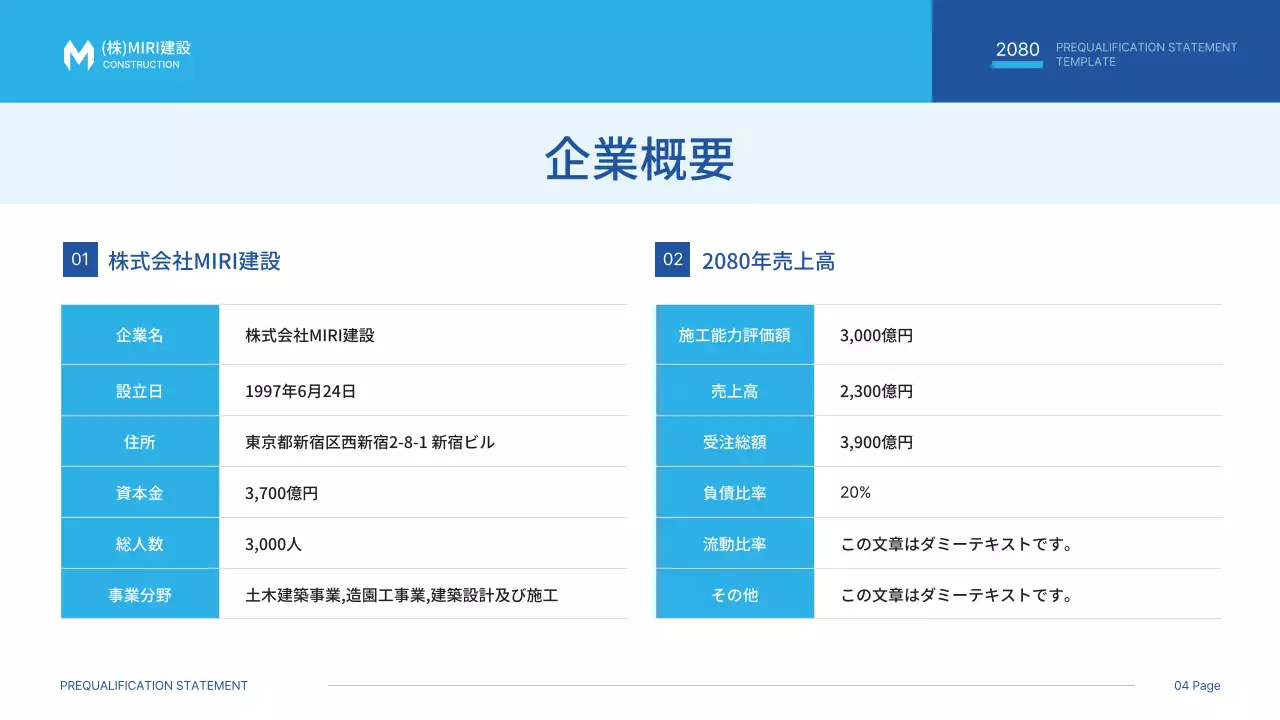Select the 01 section number badge
The width and height of the screenshot is (1280, 720).
click(80, 260)
